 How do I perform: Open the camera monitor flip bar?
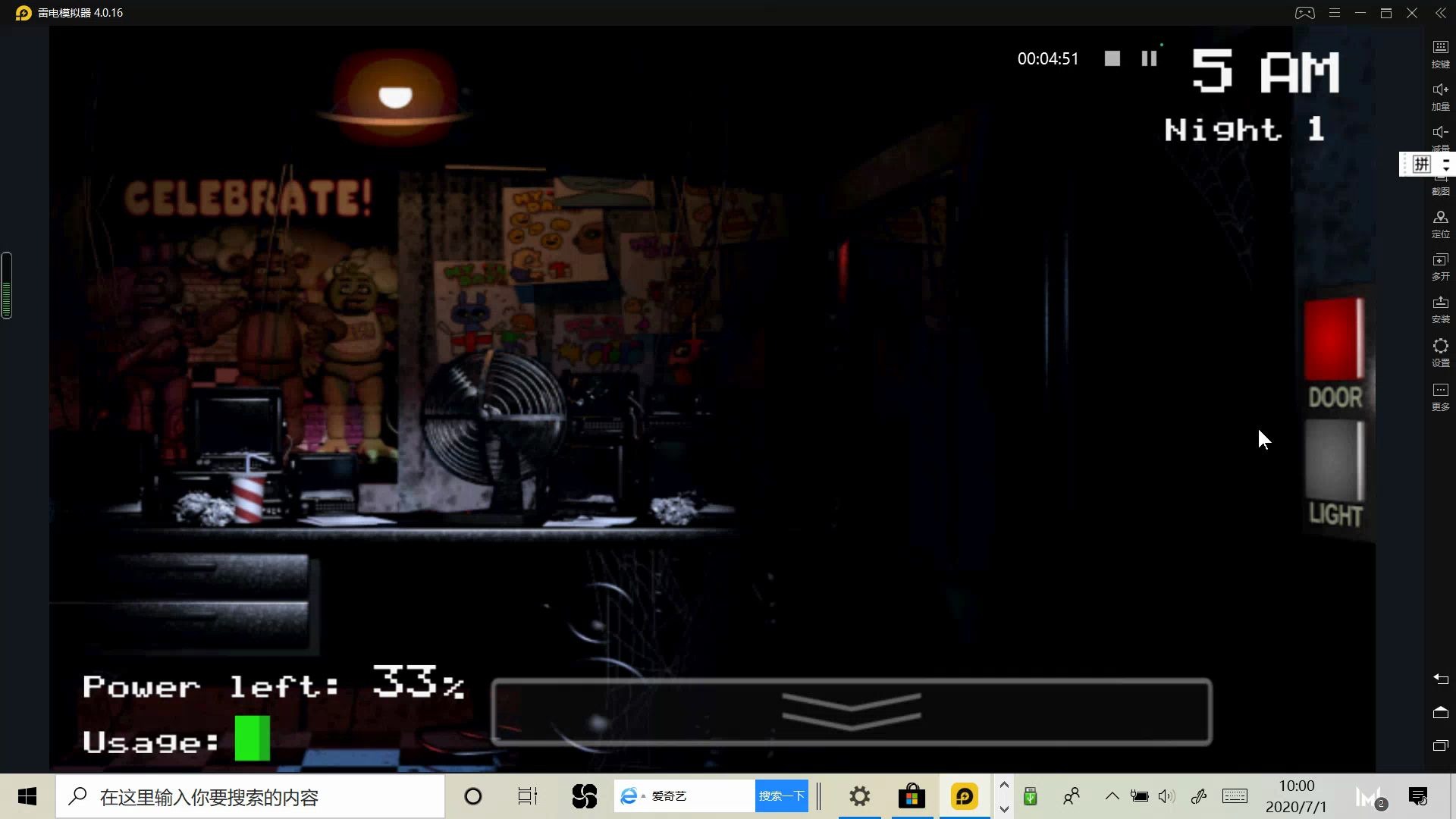tap(851, 711)
